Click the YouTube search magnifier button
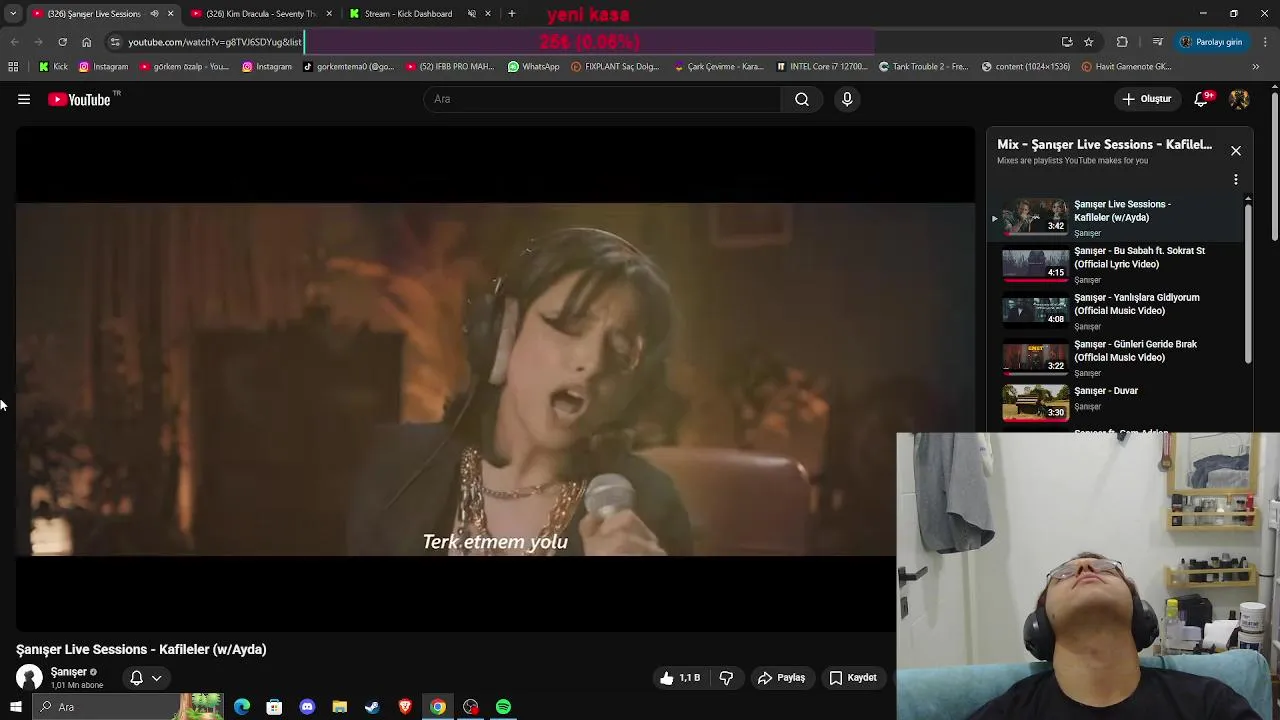Image resolution: width=1280 pixels, height=720 pixels. [801, 99]
